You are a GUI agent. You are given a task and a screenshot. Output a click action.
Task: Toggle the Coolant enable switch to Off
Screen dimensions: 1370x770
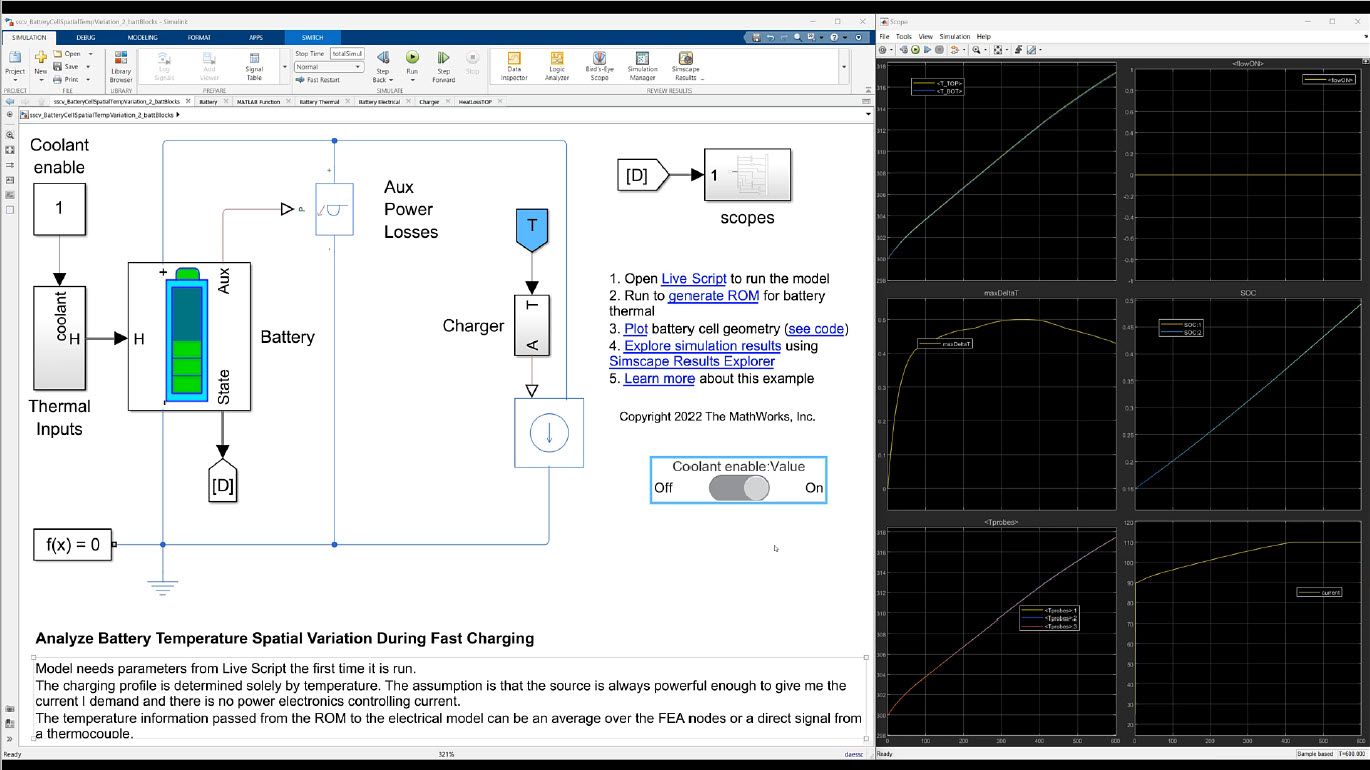coord(724,488)
